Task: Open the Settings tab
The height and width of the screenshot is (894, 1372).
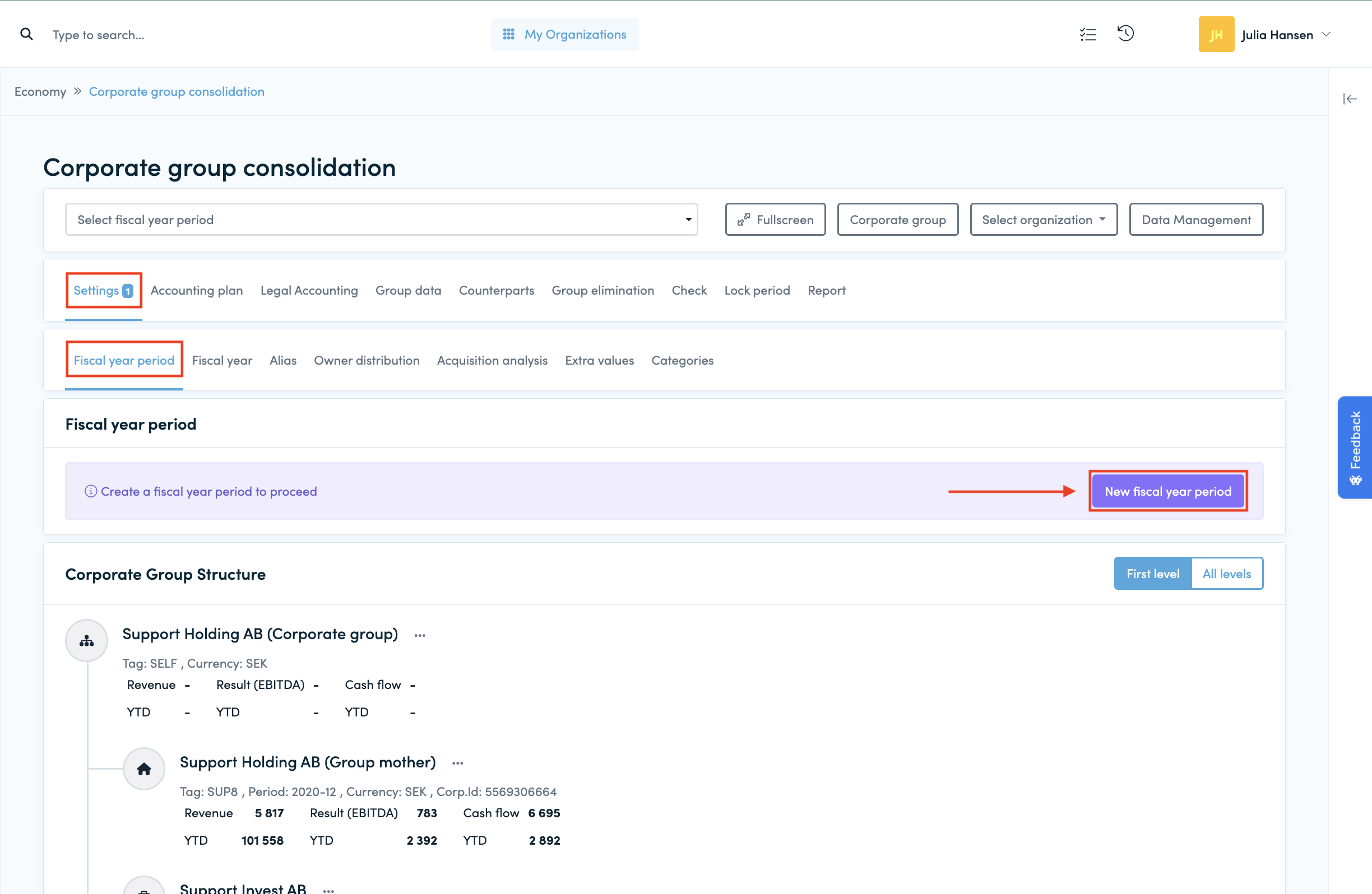Action: pyautogui.click(x=103, y=290)
